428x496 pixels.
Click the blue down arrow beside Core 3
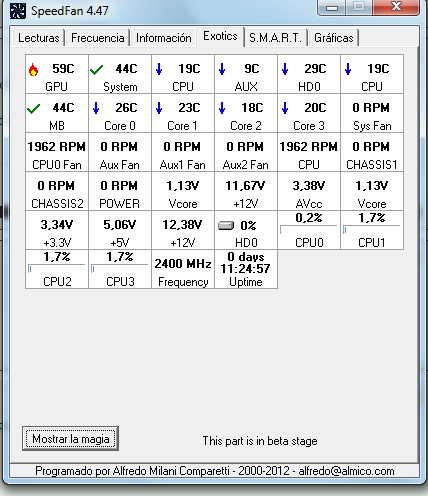point(285,108)
